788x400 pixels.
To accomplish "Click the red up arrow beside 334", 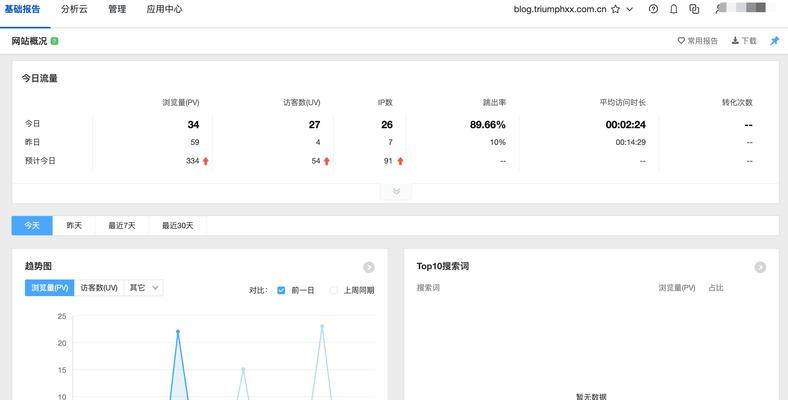I will (x=206, y=161).
